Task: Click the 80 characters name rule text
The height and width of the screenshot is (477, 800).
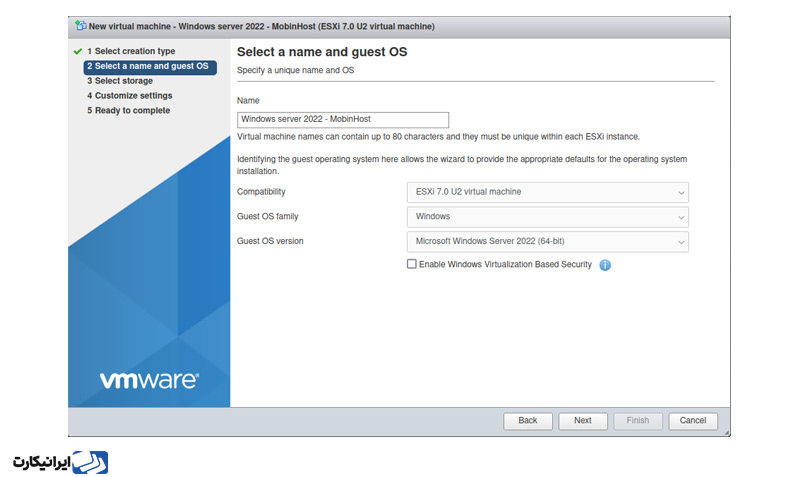Action: tap(438, 137)
